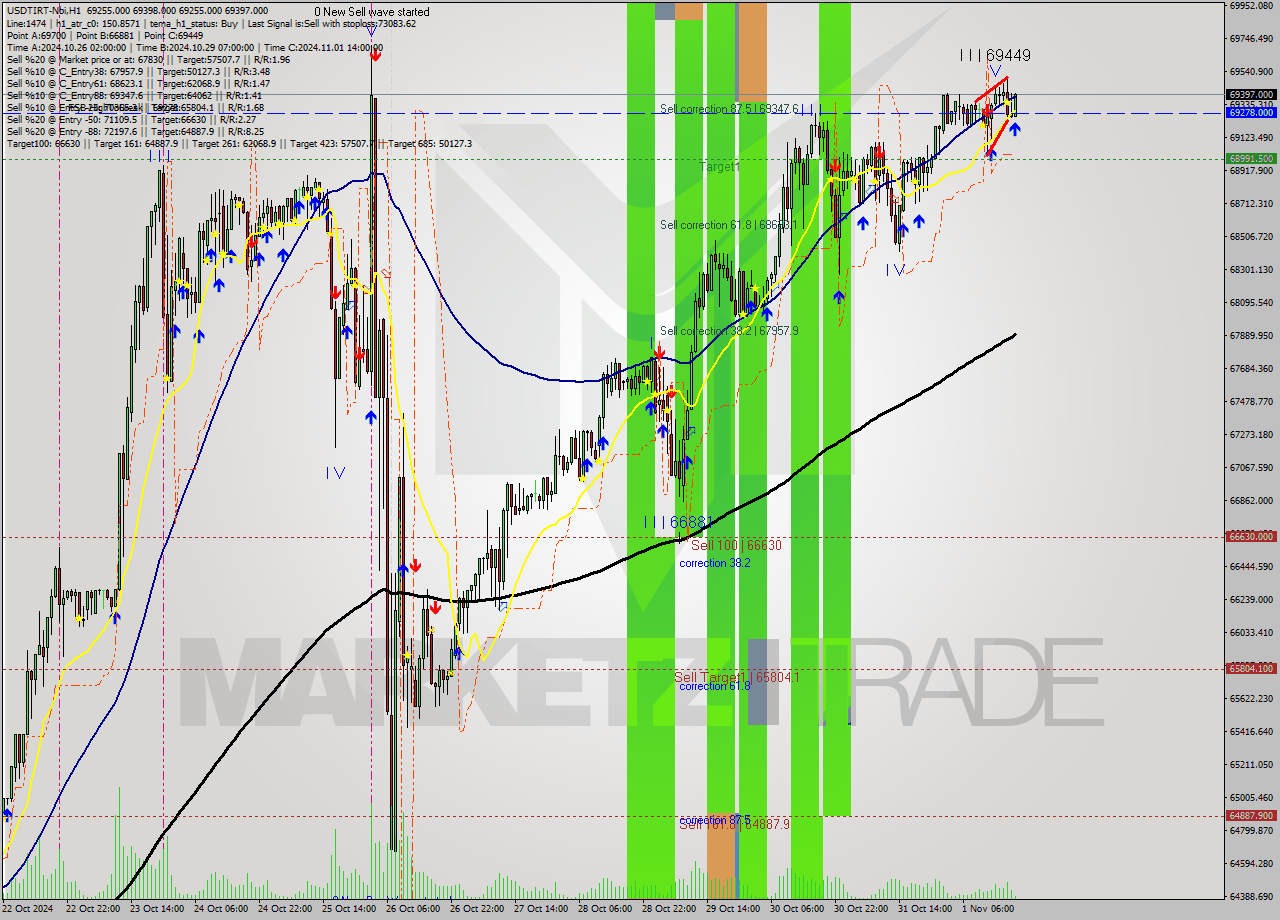The width and height of the screenshot is (1280, 920).
Task: Click the 'Target1' label in the green zone
Action: [x=719, y=167]
